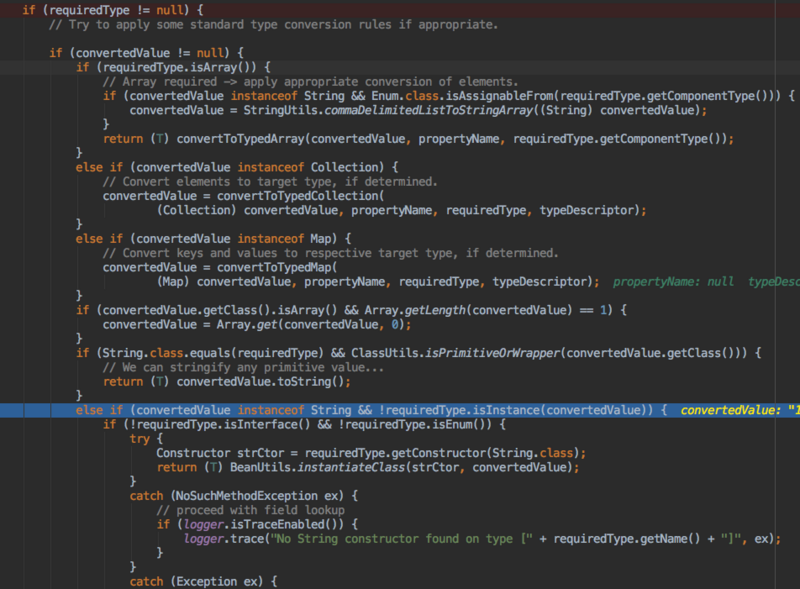Click the string 'No String constructor found on type ['
Viewport: 800px width, 589px height.
click(401, 539)
